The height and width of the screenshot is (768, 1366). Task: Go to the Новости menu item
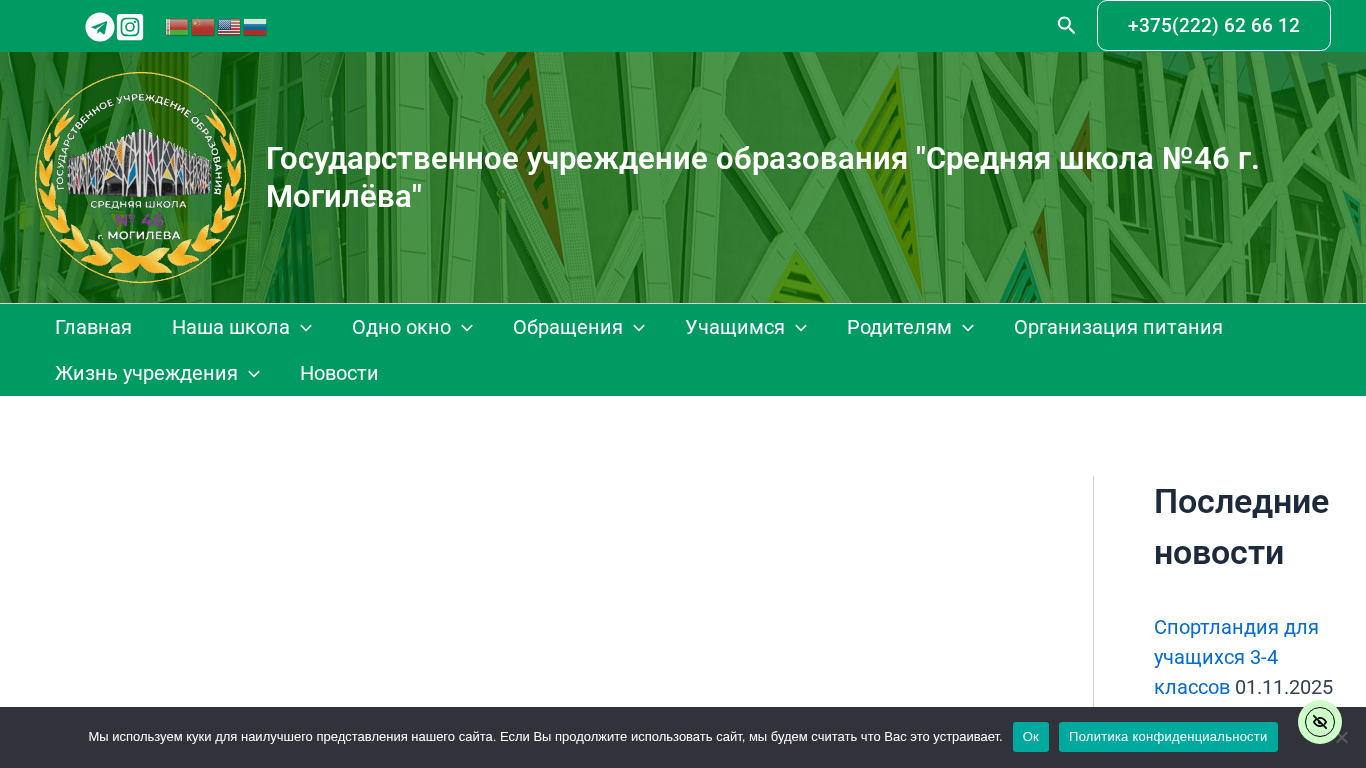point(339,373)
